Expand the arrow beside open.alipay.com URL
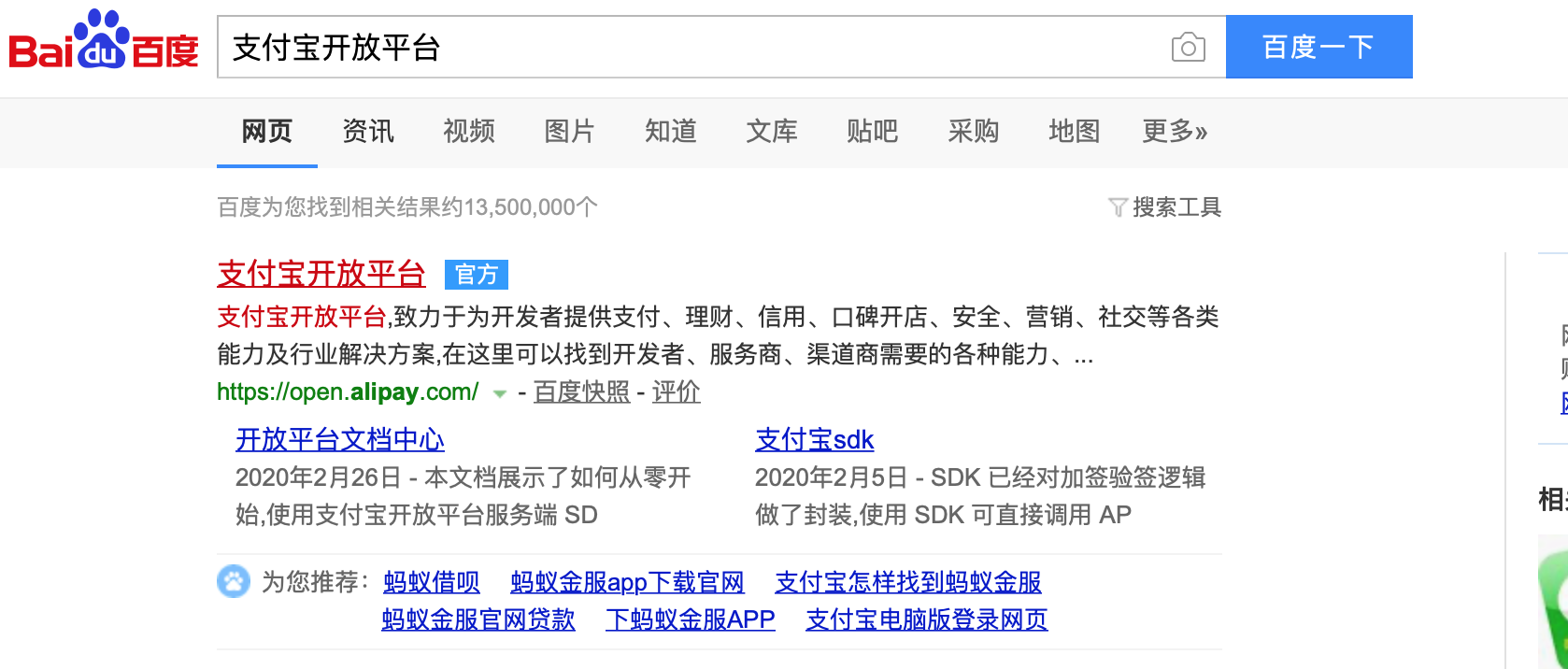Image resolution: width=1568 pixels, height=669 pixels. coord(500,393)
